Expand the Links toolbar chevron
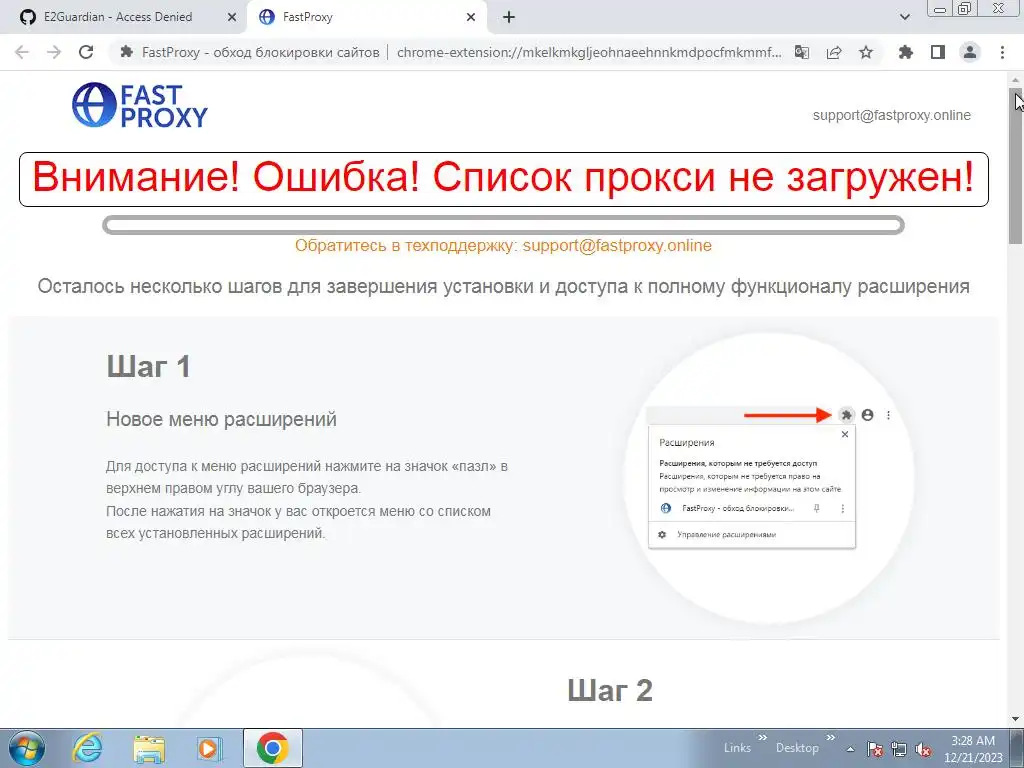Screen dimensions: 1024x768 (762, 738)
